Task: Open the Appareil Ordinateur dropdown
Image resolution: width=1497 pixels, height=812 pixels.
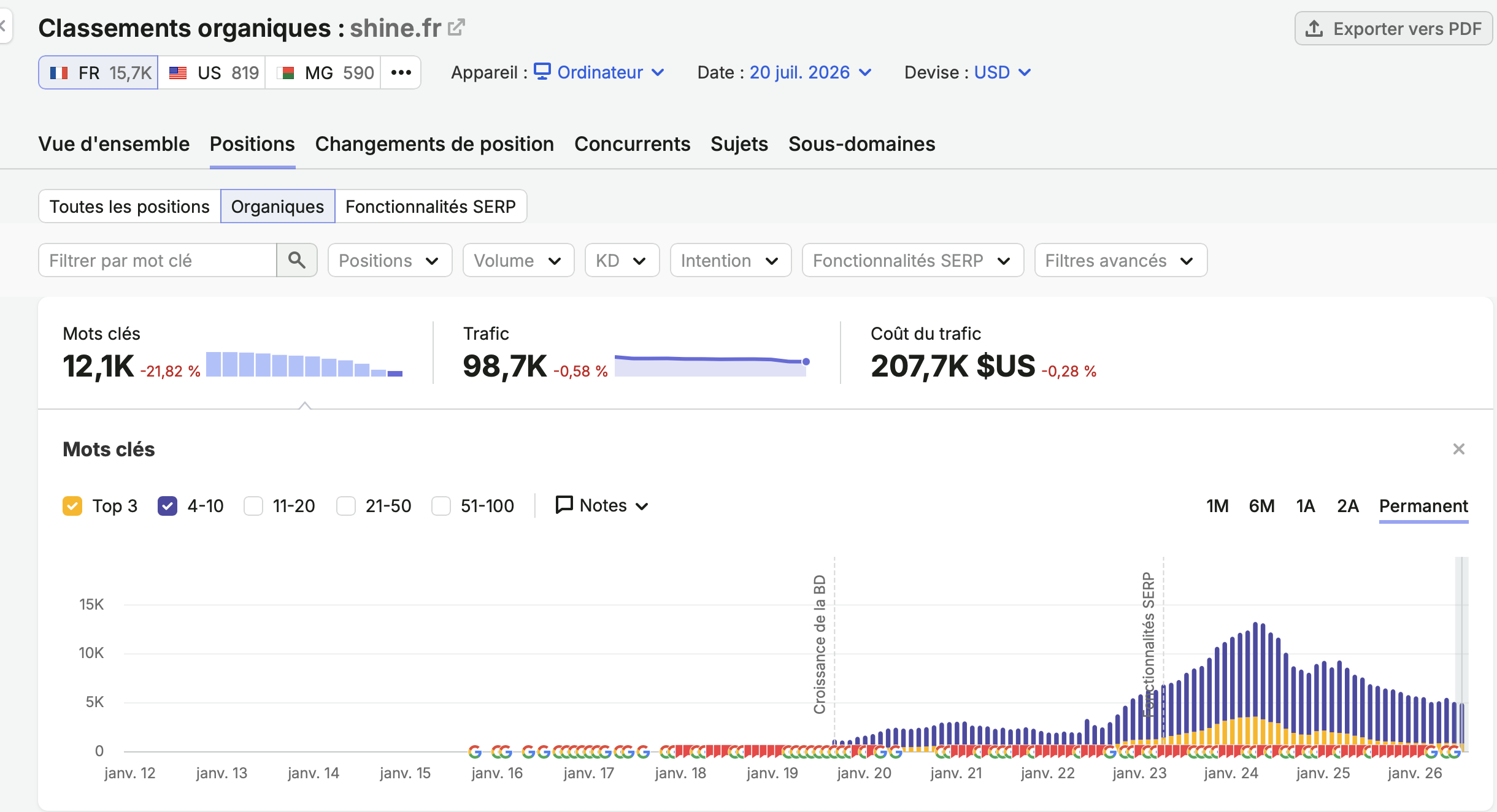Action: (599, 72)
